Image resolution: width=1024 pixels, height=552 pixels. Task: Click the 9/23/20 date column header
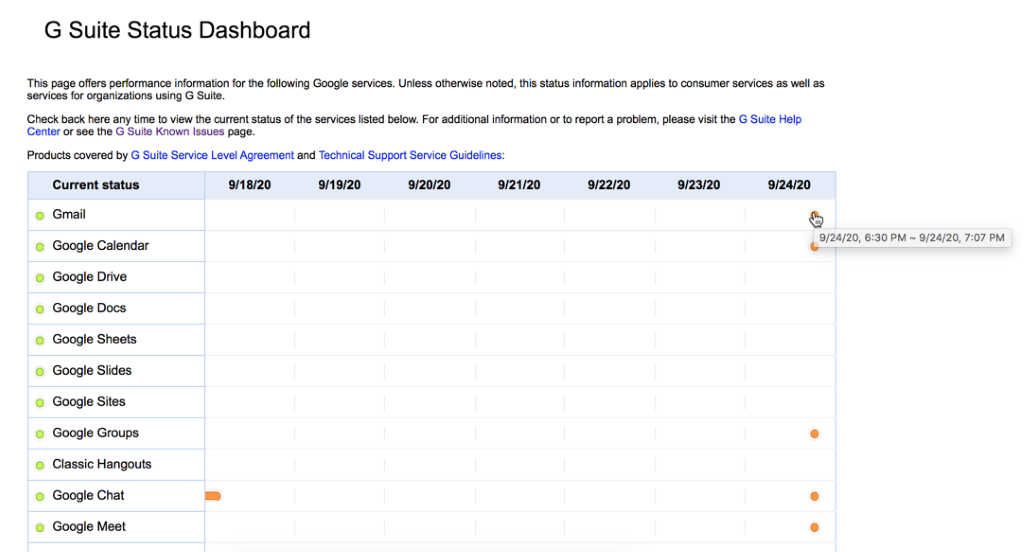click(x=699, y=185)
